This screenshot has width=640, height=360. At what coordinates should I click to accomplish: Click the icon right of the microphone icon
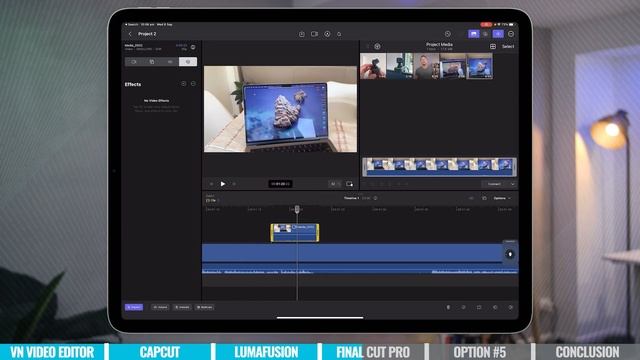coord(464,307)
